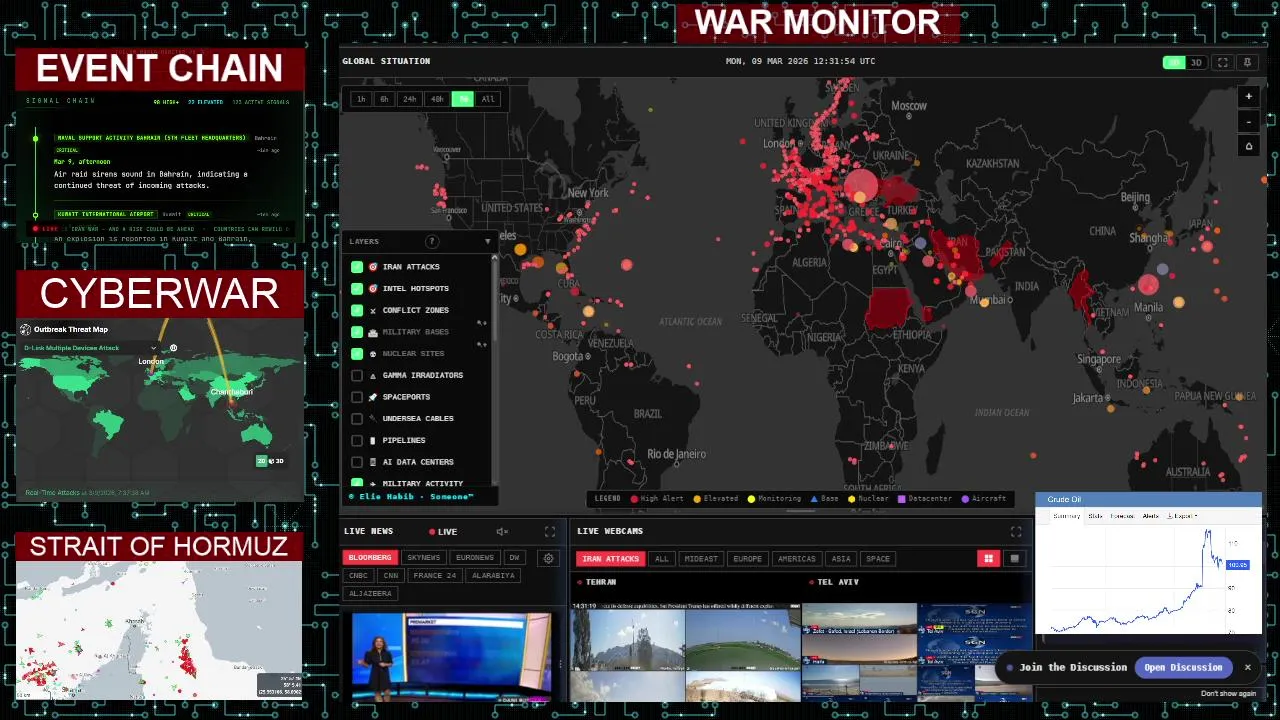Click the Military Bases layer icon
This screenshot has width=1280, height=720.
373,332
